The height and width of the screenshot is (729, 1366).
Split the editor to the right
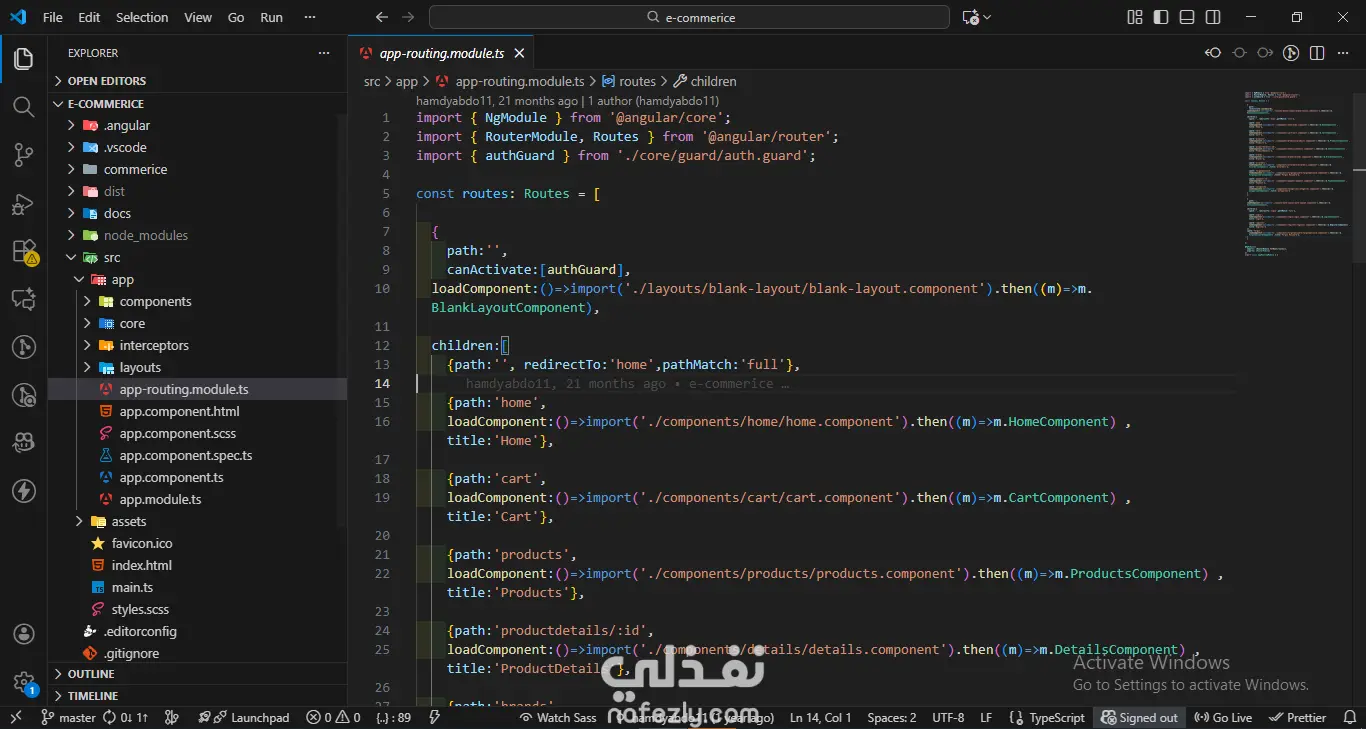[x=1317, y=53]
